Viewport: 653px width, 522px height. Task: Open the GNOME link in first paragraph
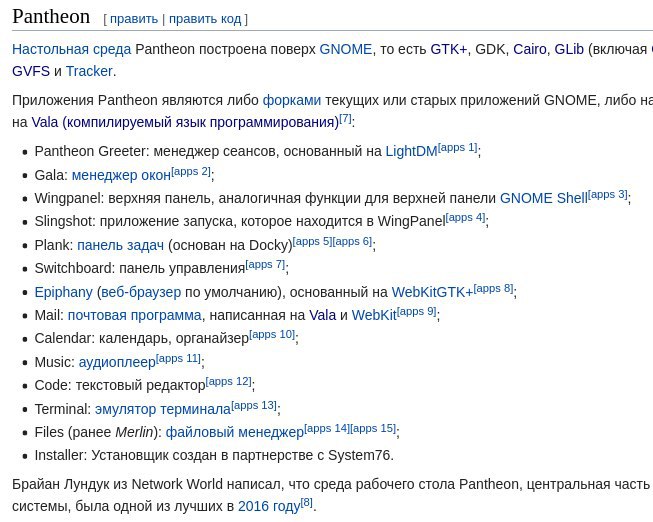(346, 49)
